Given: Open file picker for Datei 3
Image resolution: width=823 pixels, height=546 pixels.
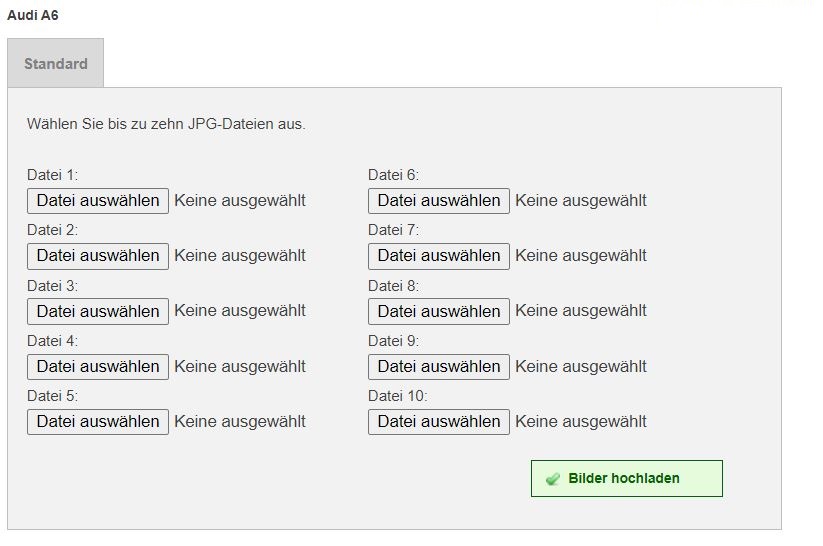Looking at the screenshot, I should tap(98, 311).
